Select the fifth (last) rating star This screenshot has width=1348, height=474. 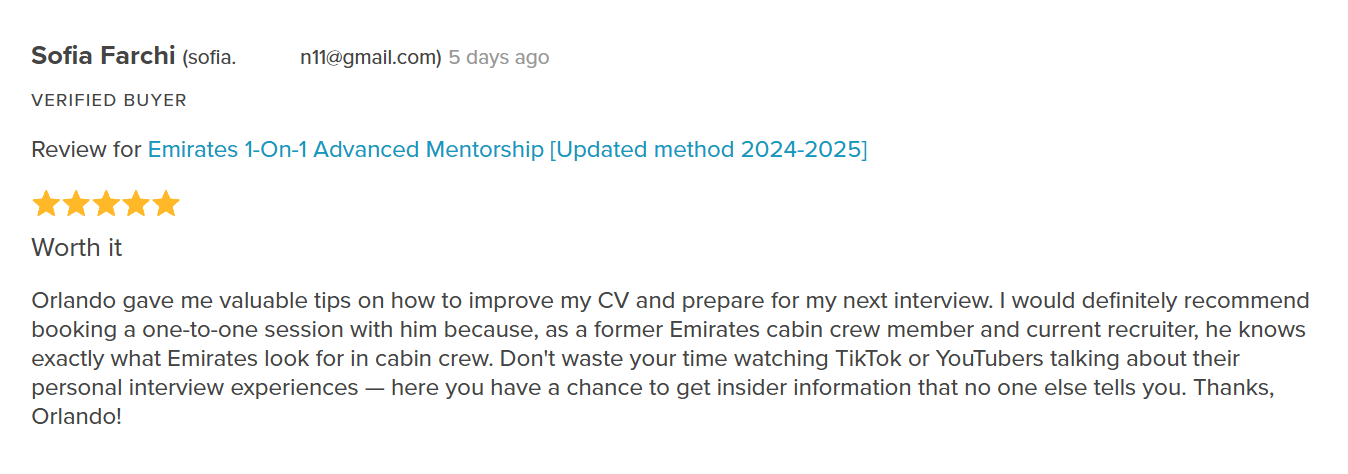click(x=166, y=204)
